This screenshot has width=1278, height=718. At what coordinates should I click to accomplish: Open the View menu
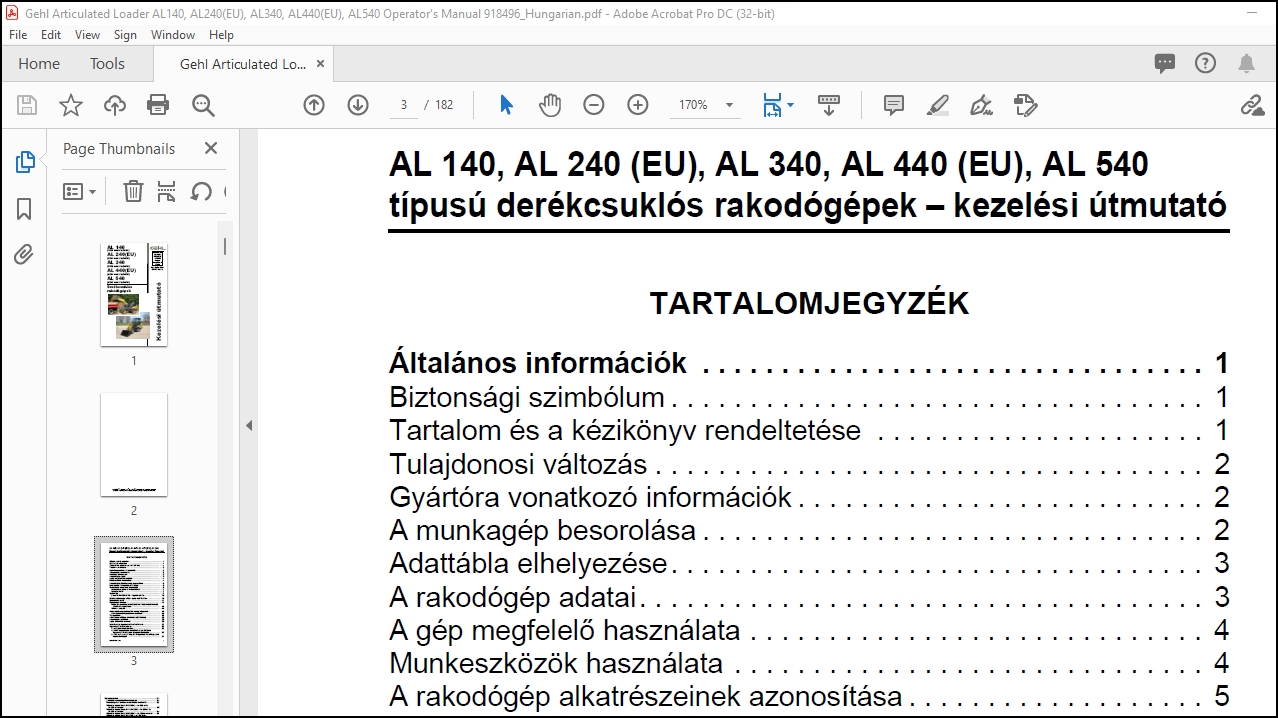[x=87, y=34]
